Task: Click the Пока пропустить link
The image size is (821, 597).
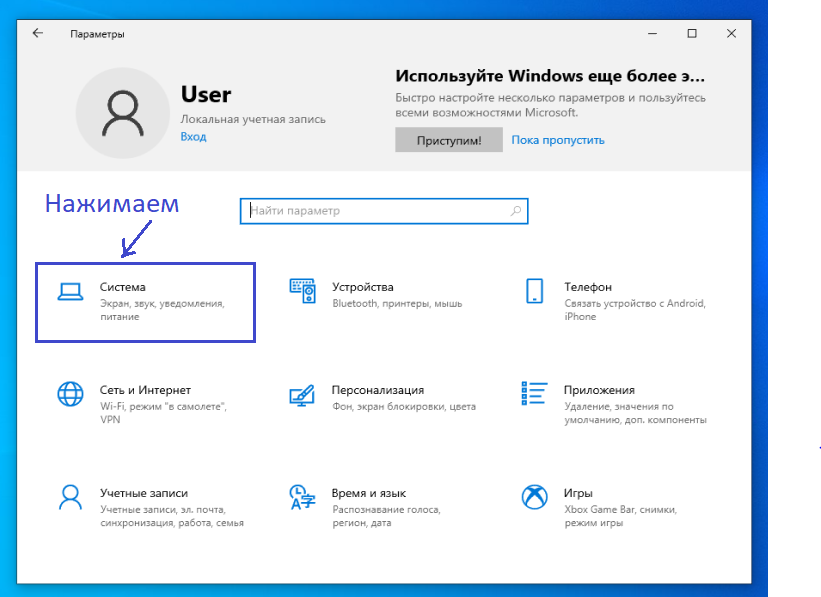Action: [558, 140]
